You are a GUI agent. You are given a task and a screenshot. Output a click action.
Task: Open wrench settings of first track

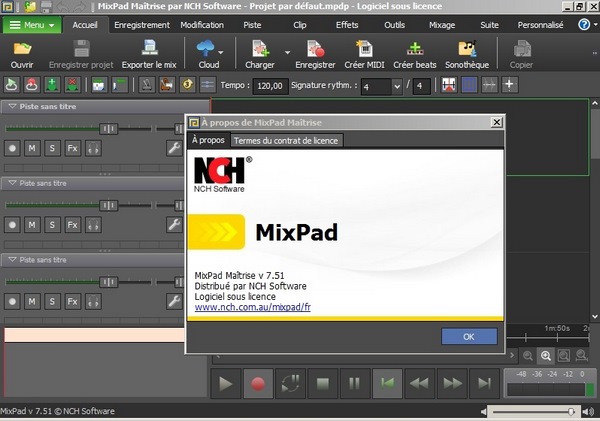pyautogui.click(x=174, y=148)
